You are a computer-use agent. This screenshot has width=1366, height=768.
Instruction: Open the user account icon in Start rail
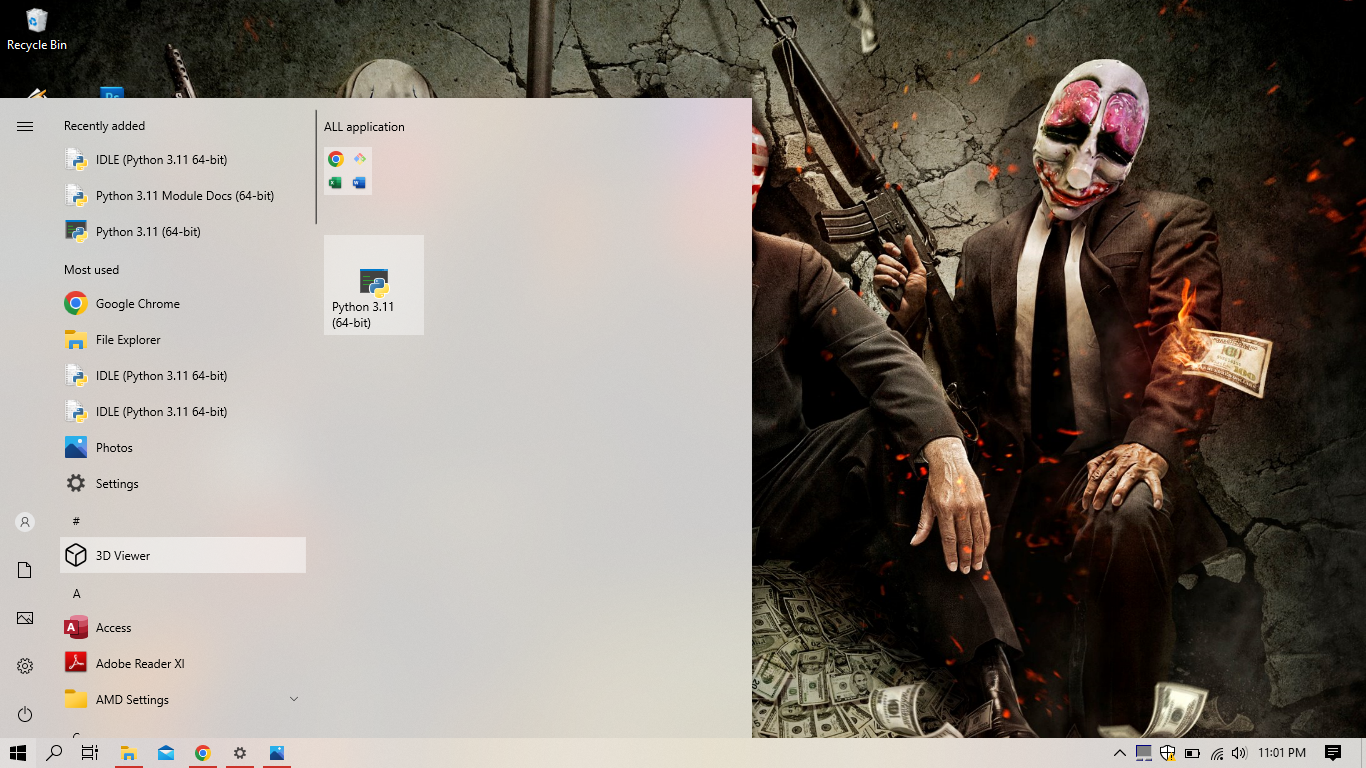click(25, 522)
